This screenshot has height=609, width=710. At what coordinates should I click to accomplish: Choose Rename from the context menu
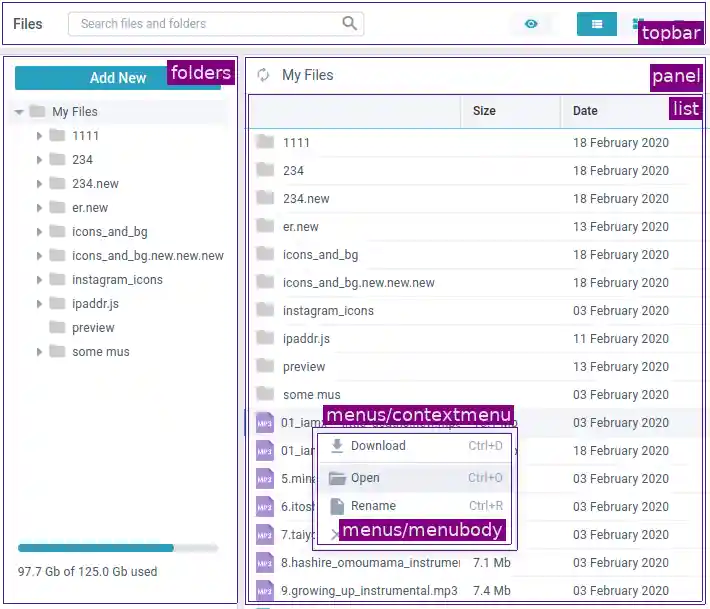(x=415, y=505)
